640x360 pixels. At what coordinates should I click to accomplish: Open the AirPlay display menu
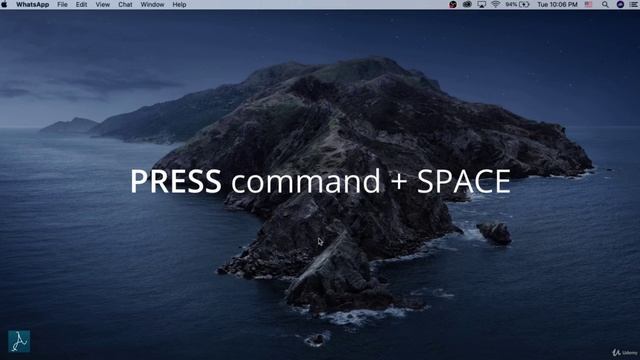click(482, 4)
